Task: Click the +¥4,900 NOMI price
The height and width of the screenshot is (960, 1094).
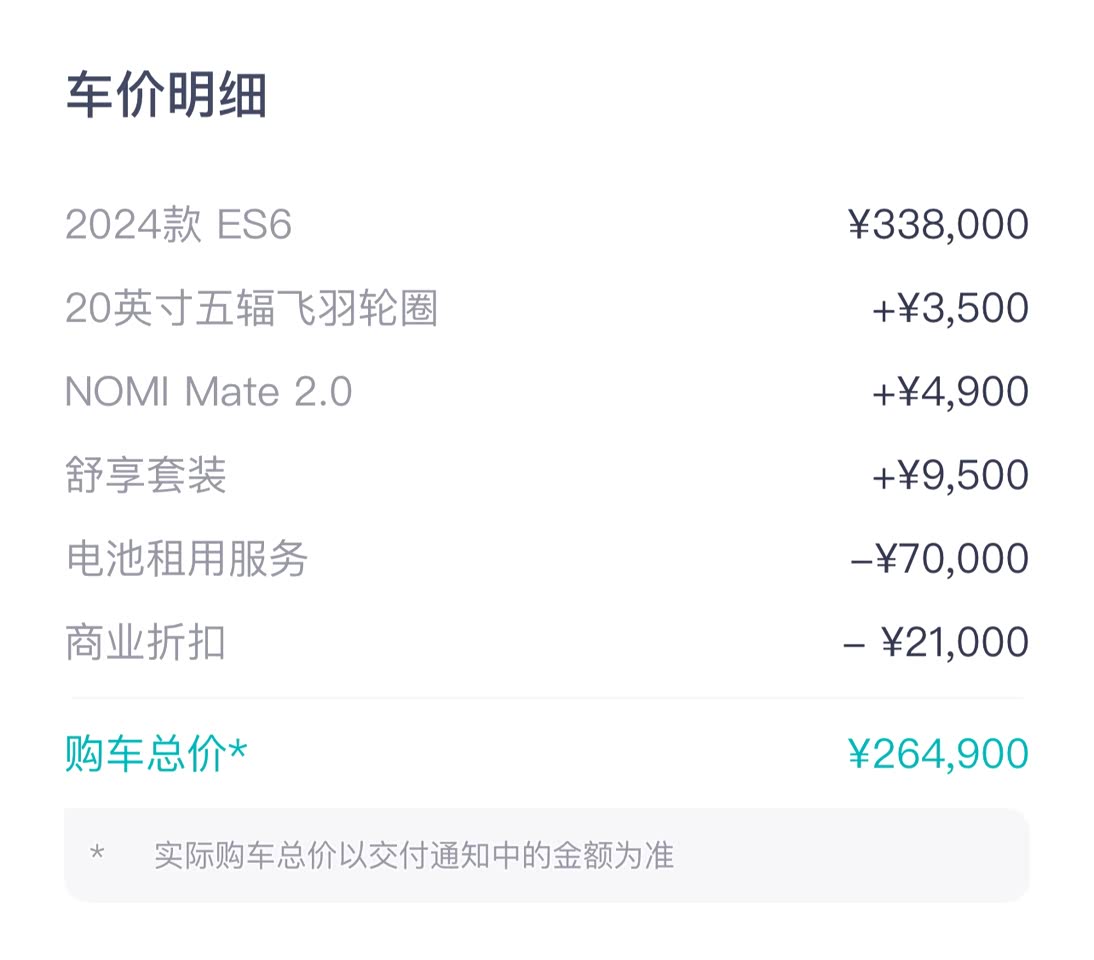Action: click(950, 392)
